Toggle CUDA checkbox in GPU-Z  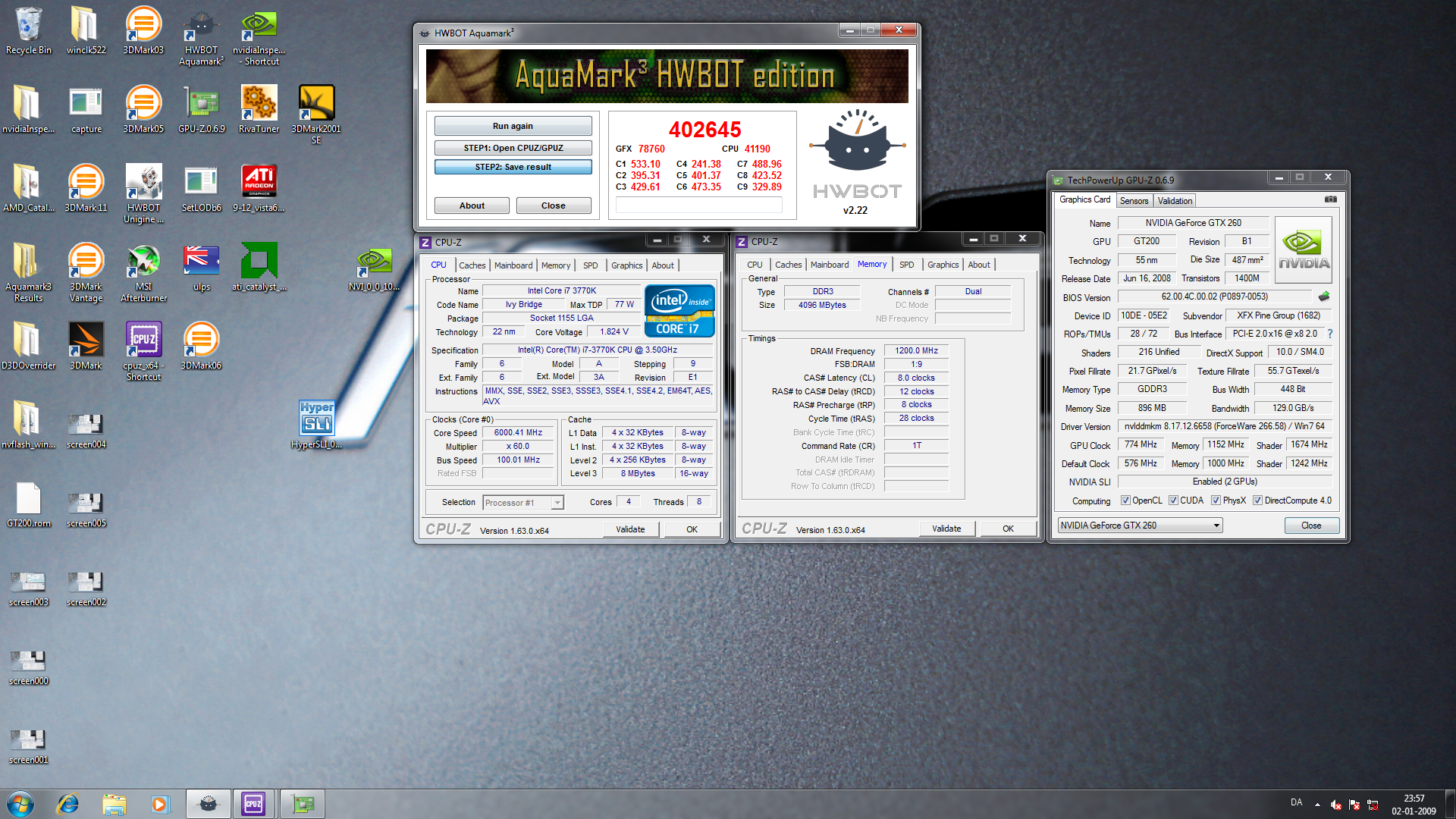tap(1173, 500)
